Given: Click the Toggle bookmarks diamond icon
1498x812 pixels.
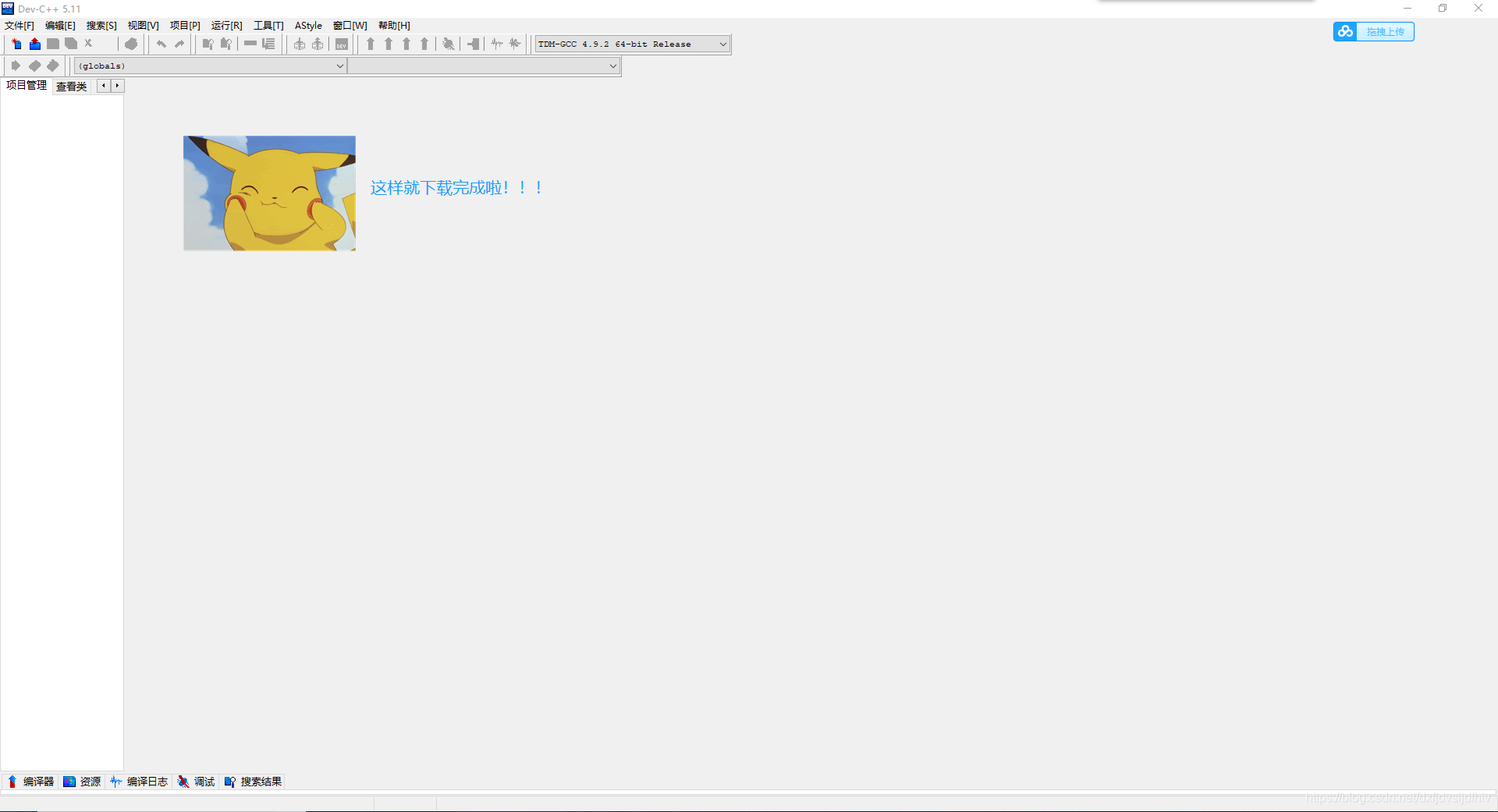Looking at the screenshot, I should click(34, 66).
